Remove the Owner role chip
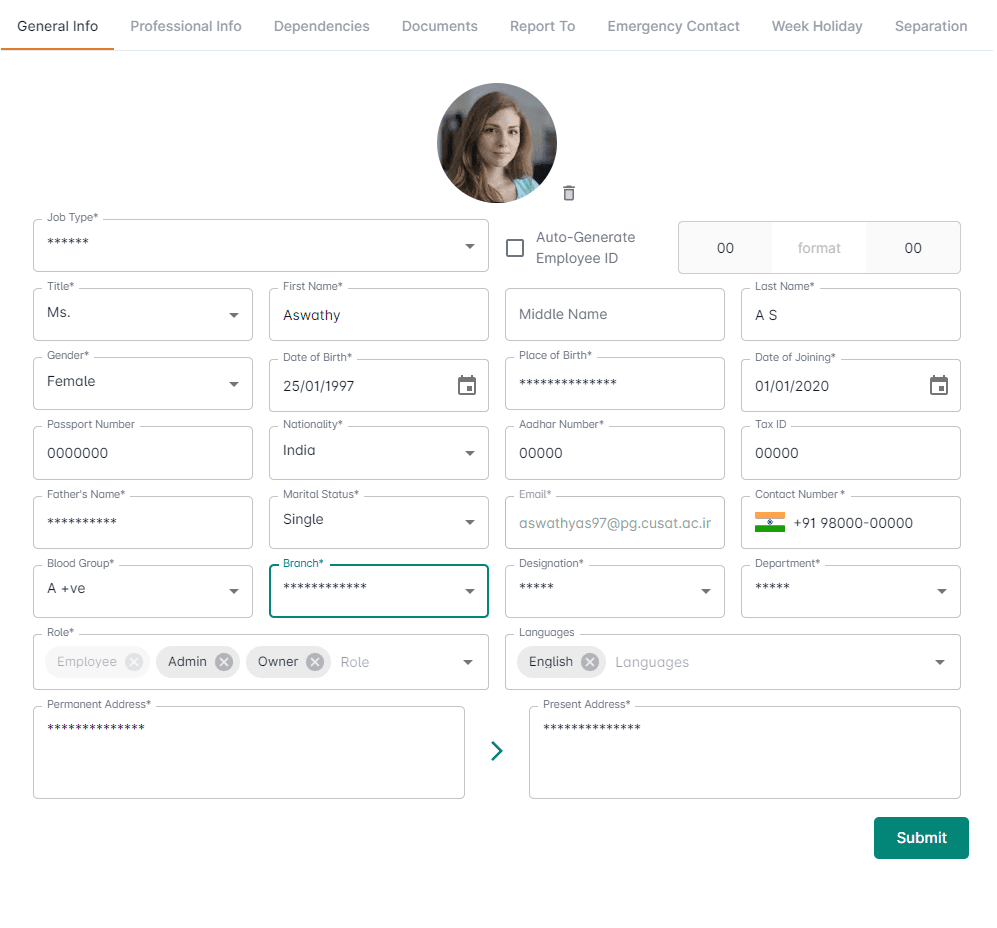This screenshot has height=928, width=997. coord(315,662)
